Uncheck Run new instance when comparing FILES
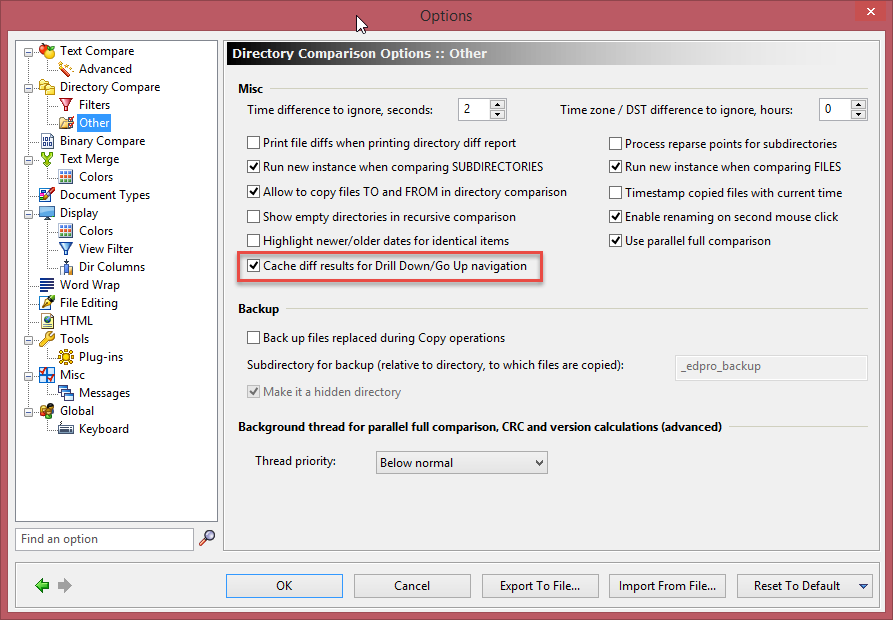Image resolution: width=893 pixels, height=620 pixels. tap(615, 167)
